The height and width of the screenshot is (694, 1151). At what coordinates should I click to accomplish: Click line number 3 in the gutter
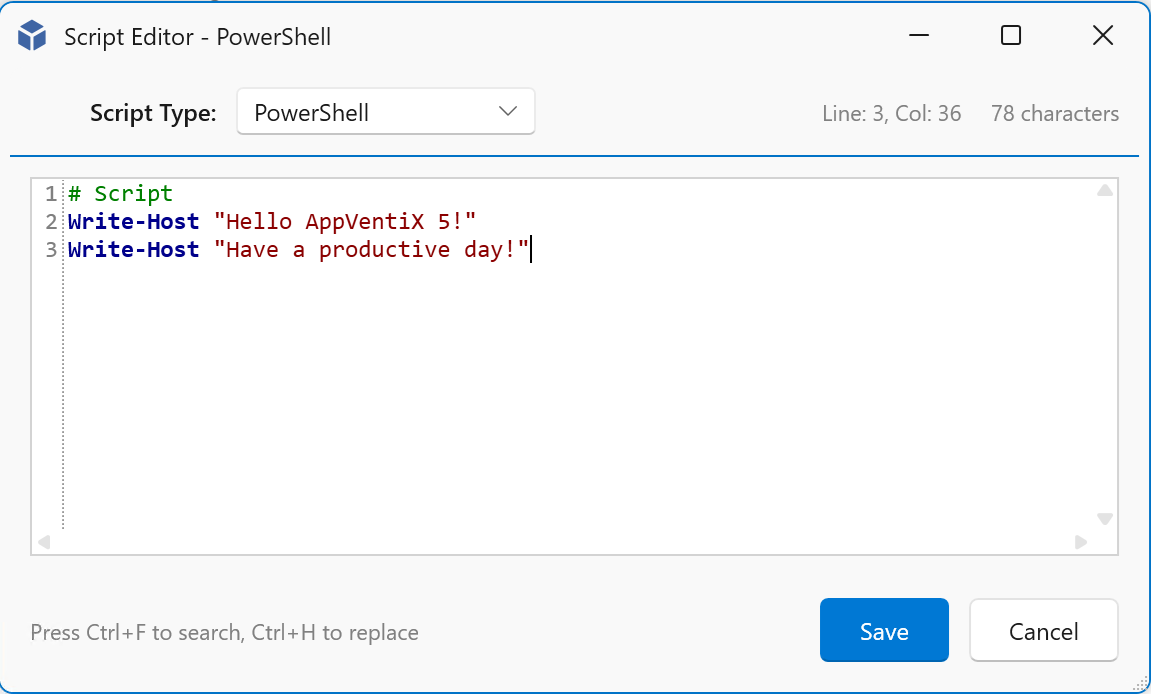(51, 250)
